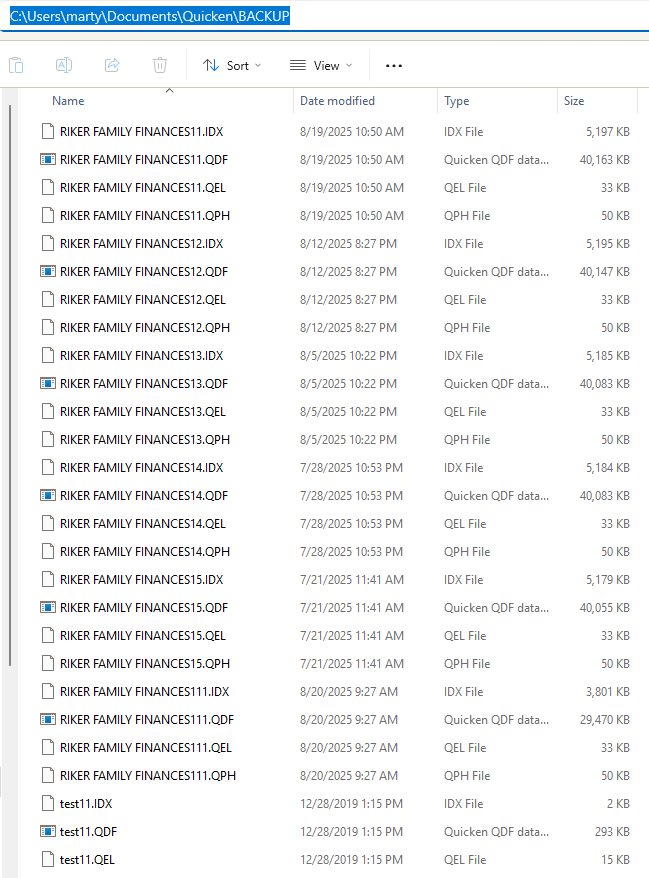649x878 pixels.
Task: Select the RIKER FAMILY FINANCES11.QDF file icon
Action: [x=48, y=160]
